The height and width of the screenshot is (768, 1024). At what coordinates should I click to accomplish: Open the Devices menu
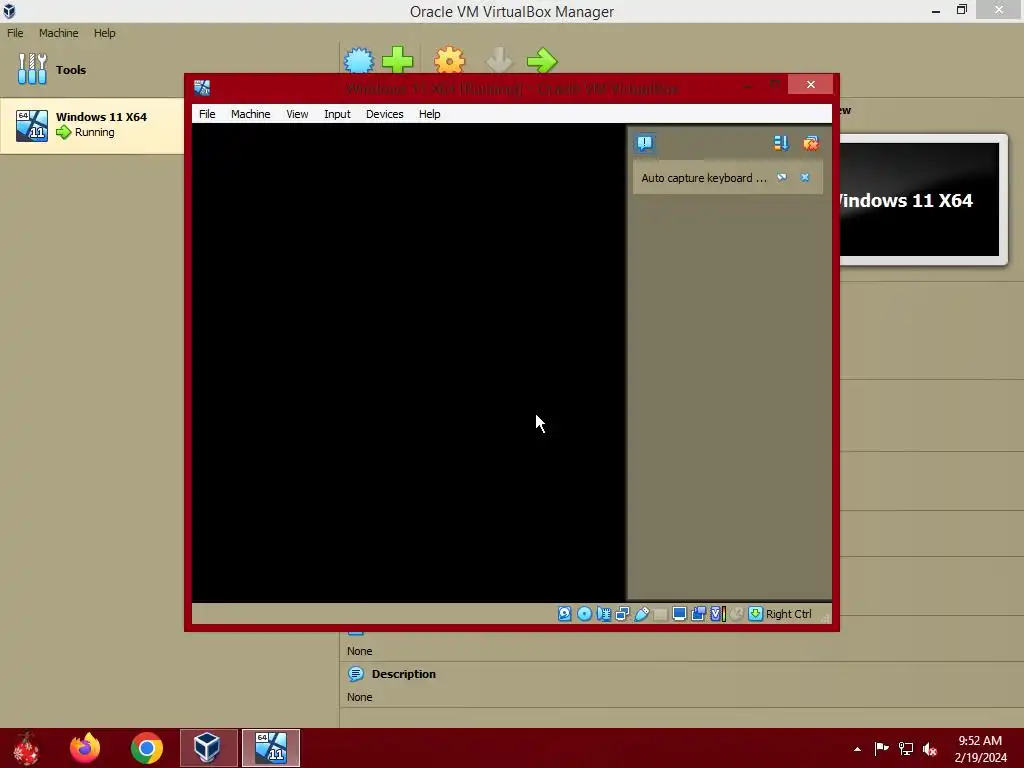click(x=384, y=114)
